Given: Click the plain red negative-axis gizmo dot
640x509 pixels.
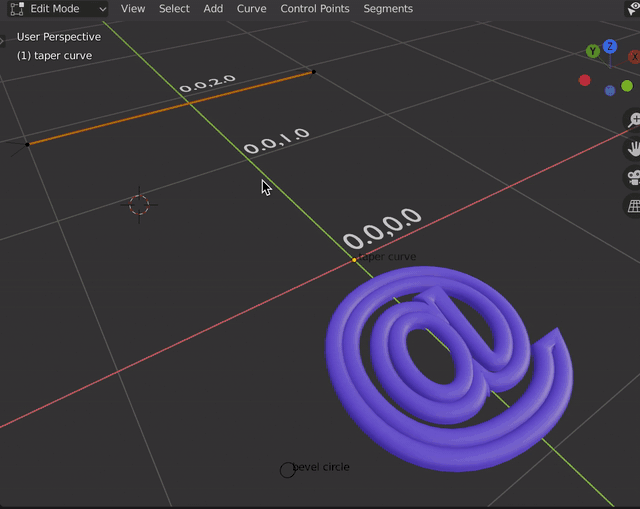Looking at the screenshot, I should tap(584, 80).
